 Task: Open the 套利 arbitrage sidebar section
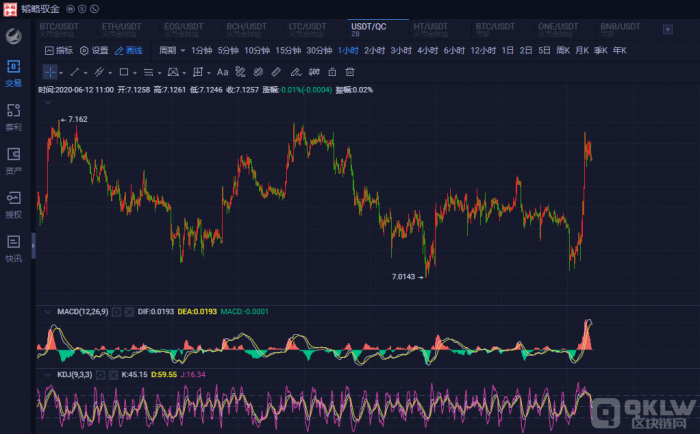(13, 117)
